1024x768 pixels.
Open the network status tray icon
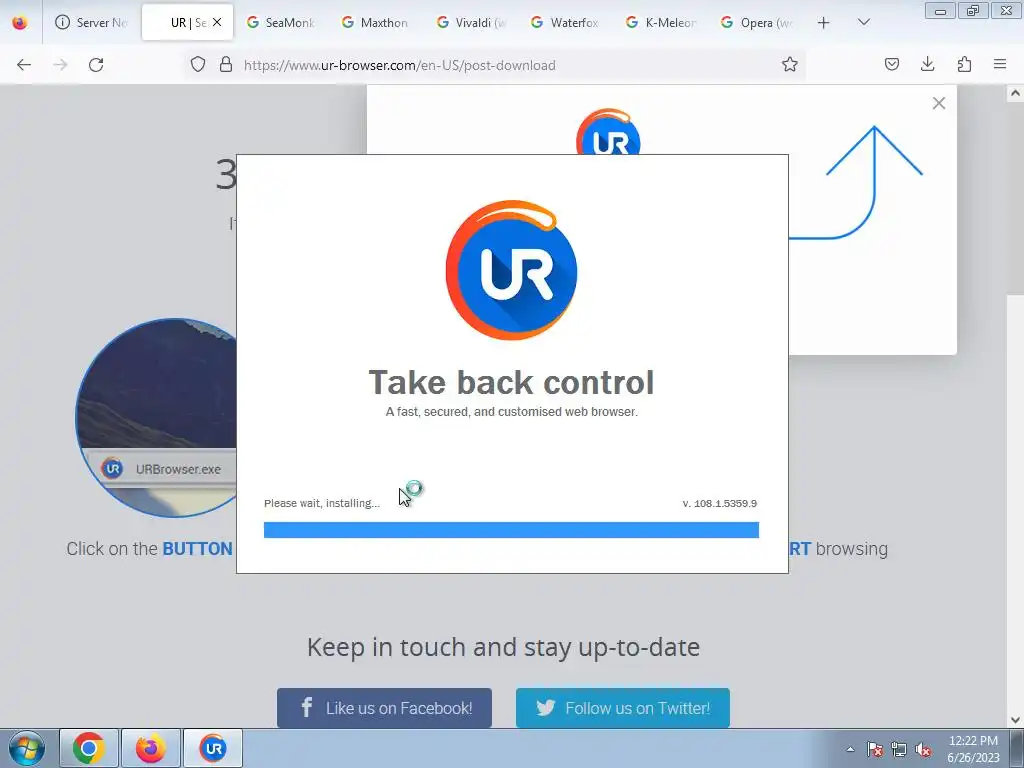tap(899, 749)
